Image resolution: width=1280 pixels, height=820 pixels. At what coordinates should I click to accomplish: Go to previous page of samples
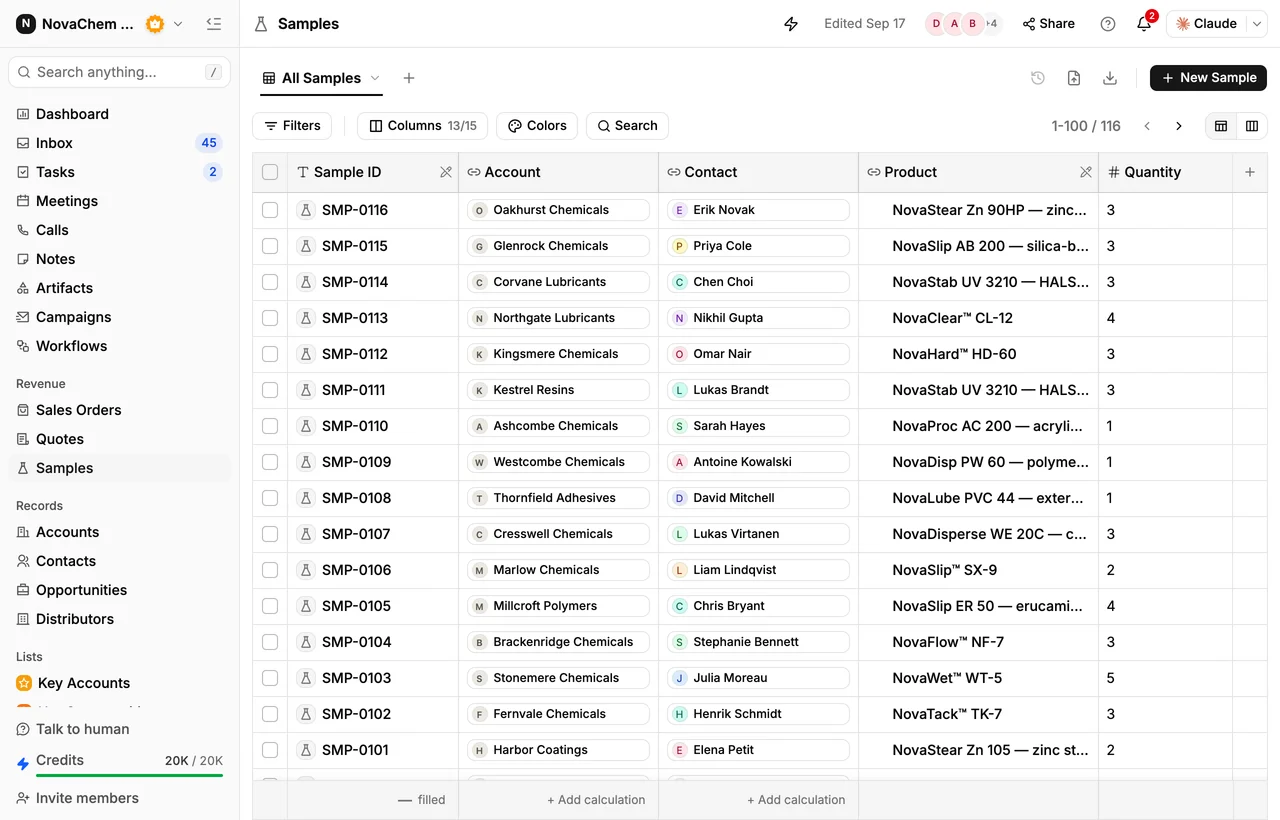(1147, 126)
